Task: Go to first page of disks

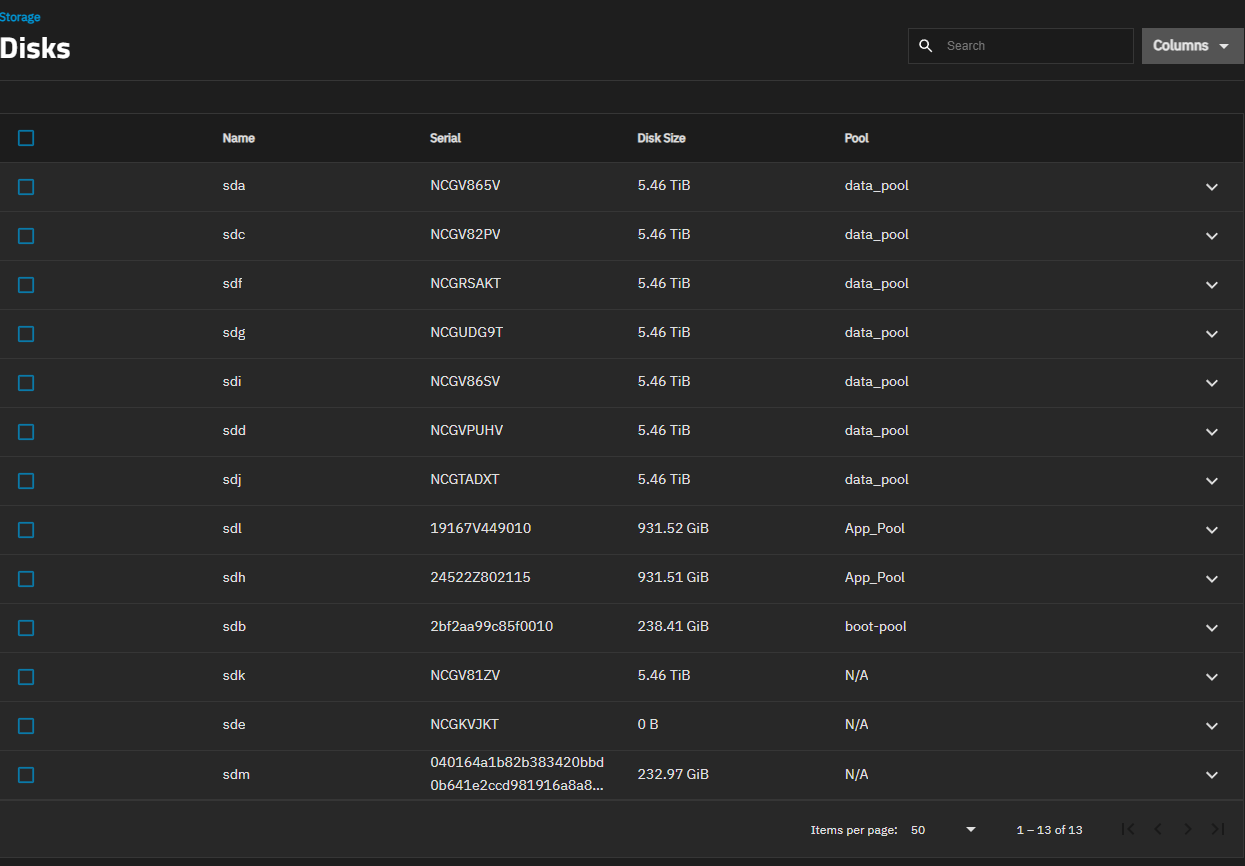Action: click(1128, 829)
